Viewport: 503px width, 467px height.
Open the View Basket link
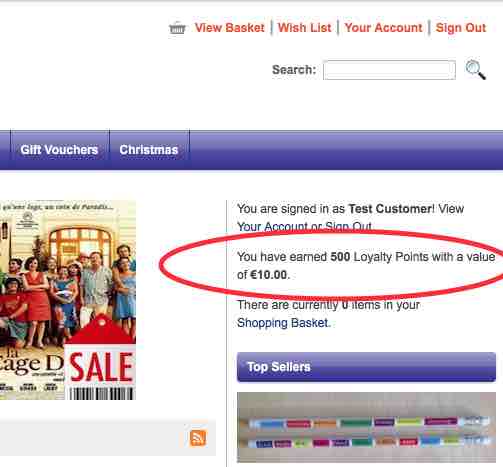(230, 28)
